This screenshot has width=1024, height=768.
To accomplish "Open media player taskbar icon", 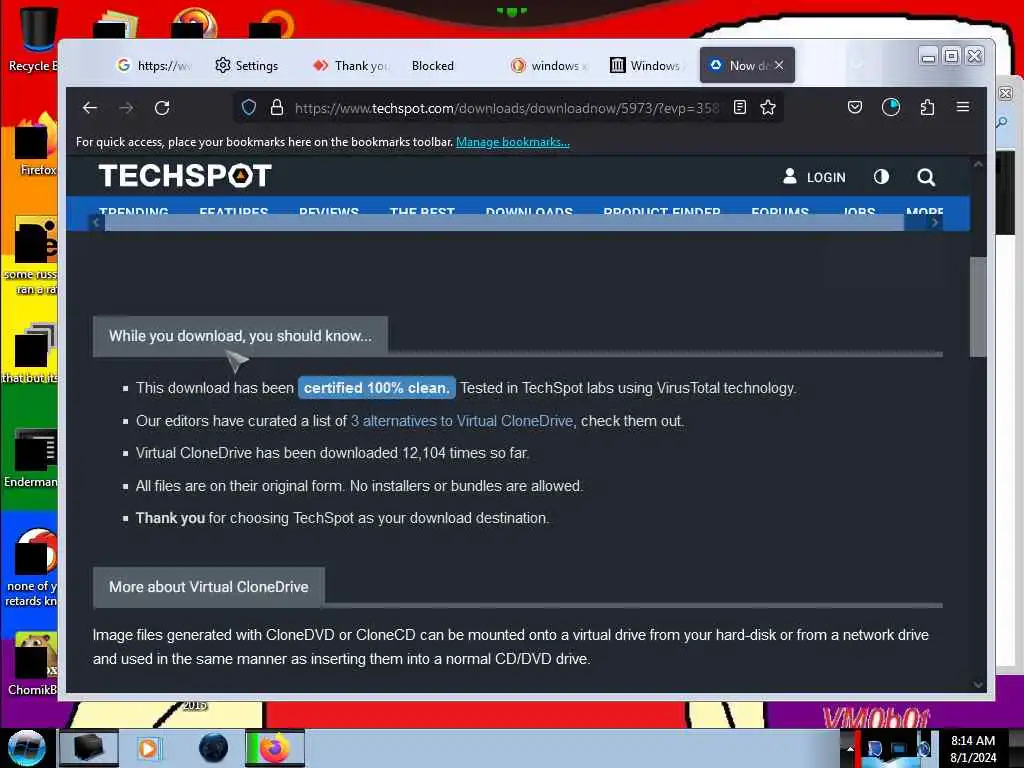I will [148, 748].
